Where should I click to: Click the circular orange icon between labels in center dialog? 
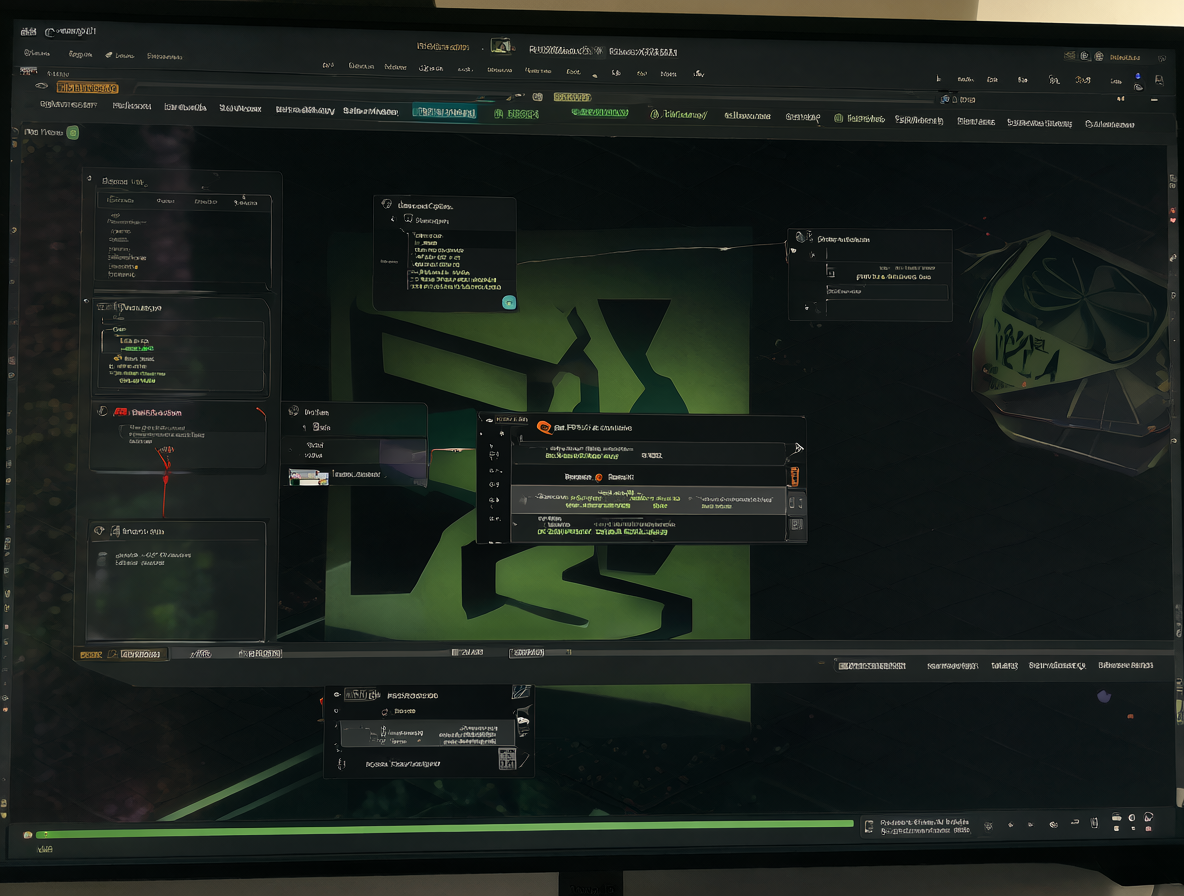[599, 477]
